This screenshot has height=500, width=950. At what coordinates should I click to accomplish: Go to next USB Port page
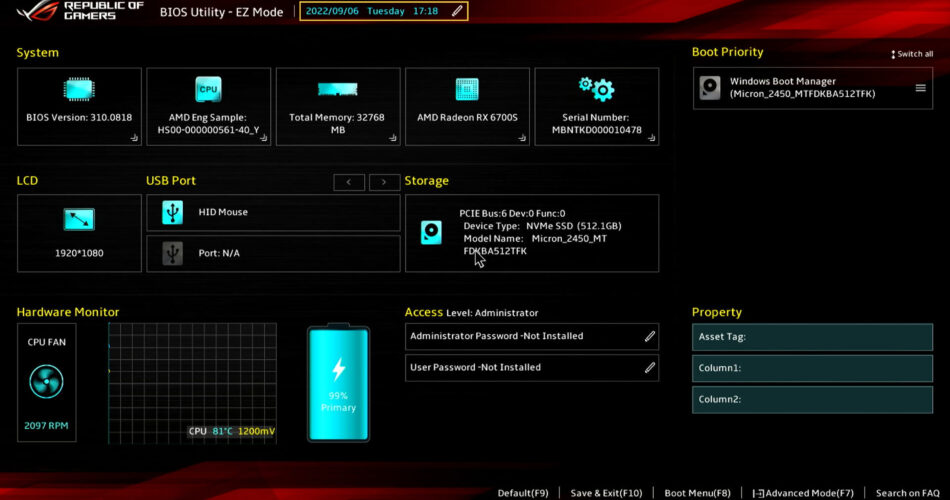[384, 182]
